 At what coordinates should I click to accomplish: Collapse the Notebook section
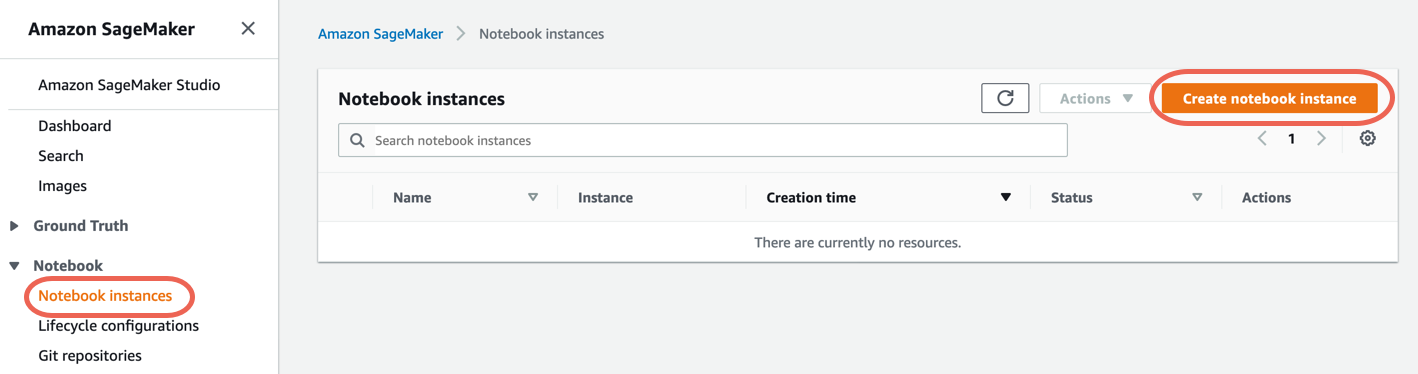tap(14, 266)
